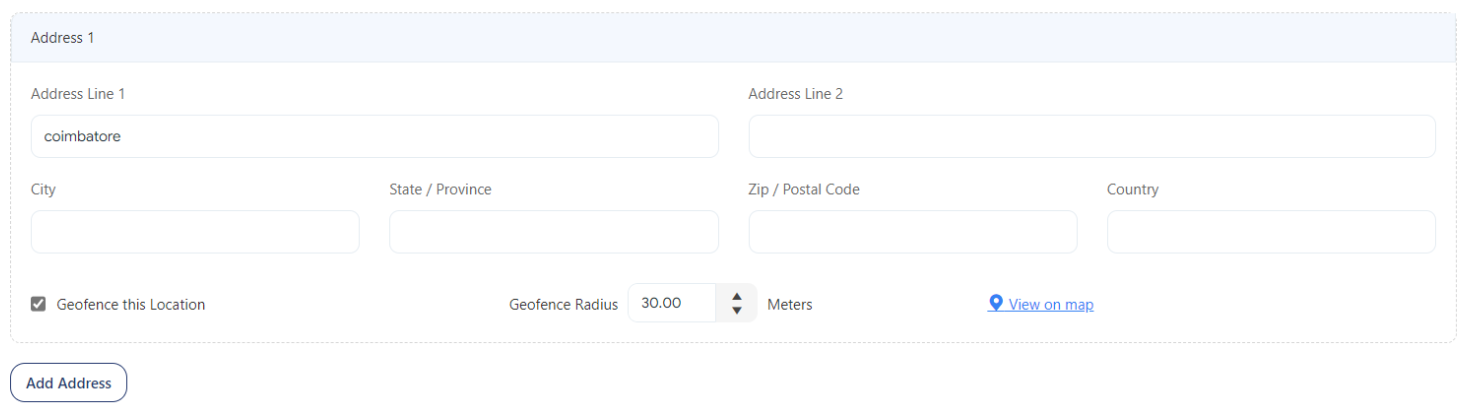Select the City input field
This screenshot has width=1457, height=409.
pyautogui.click(x=195, y=232)
